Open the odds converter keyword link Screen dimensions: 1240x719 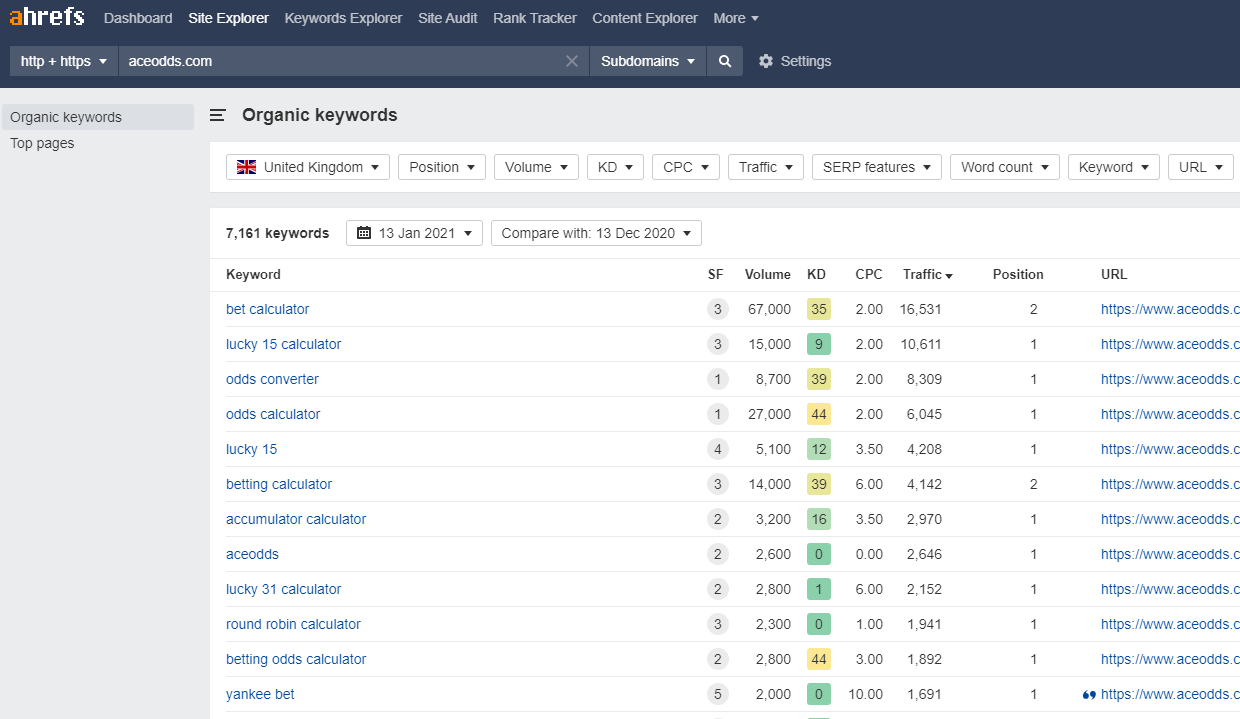(272, 379)
